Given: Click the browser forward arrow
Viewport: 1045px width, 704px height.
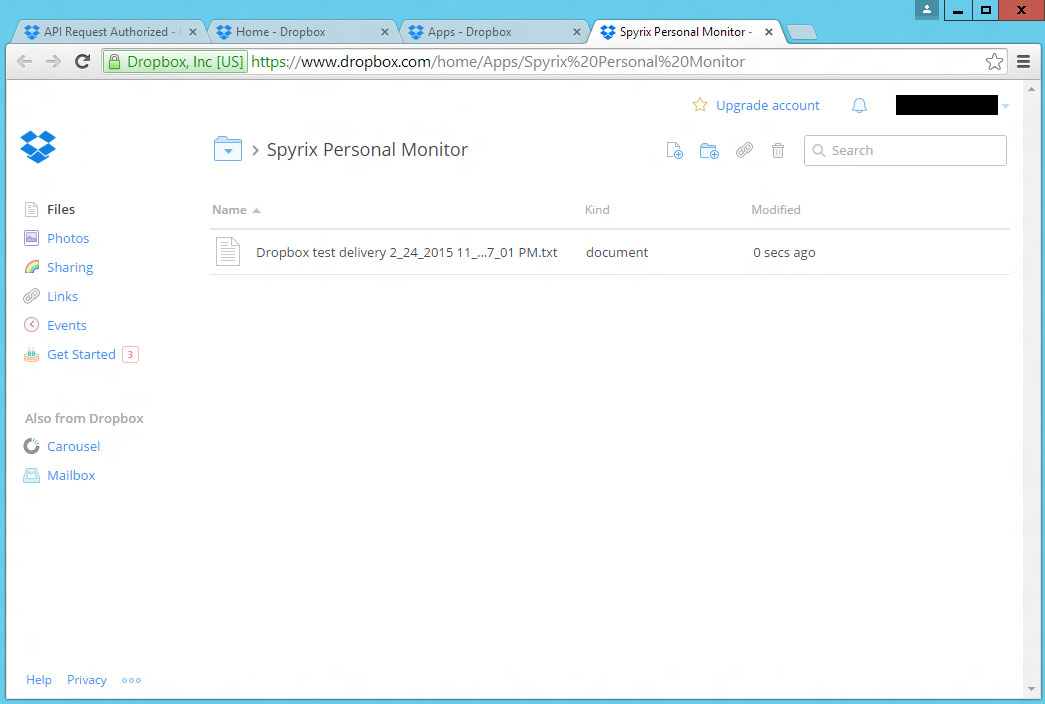Looking at the screenshot, I should (53, 62).
